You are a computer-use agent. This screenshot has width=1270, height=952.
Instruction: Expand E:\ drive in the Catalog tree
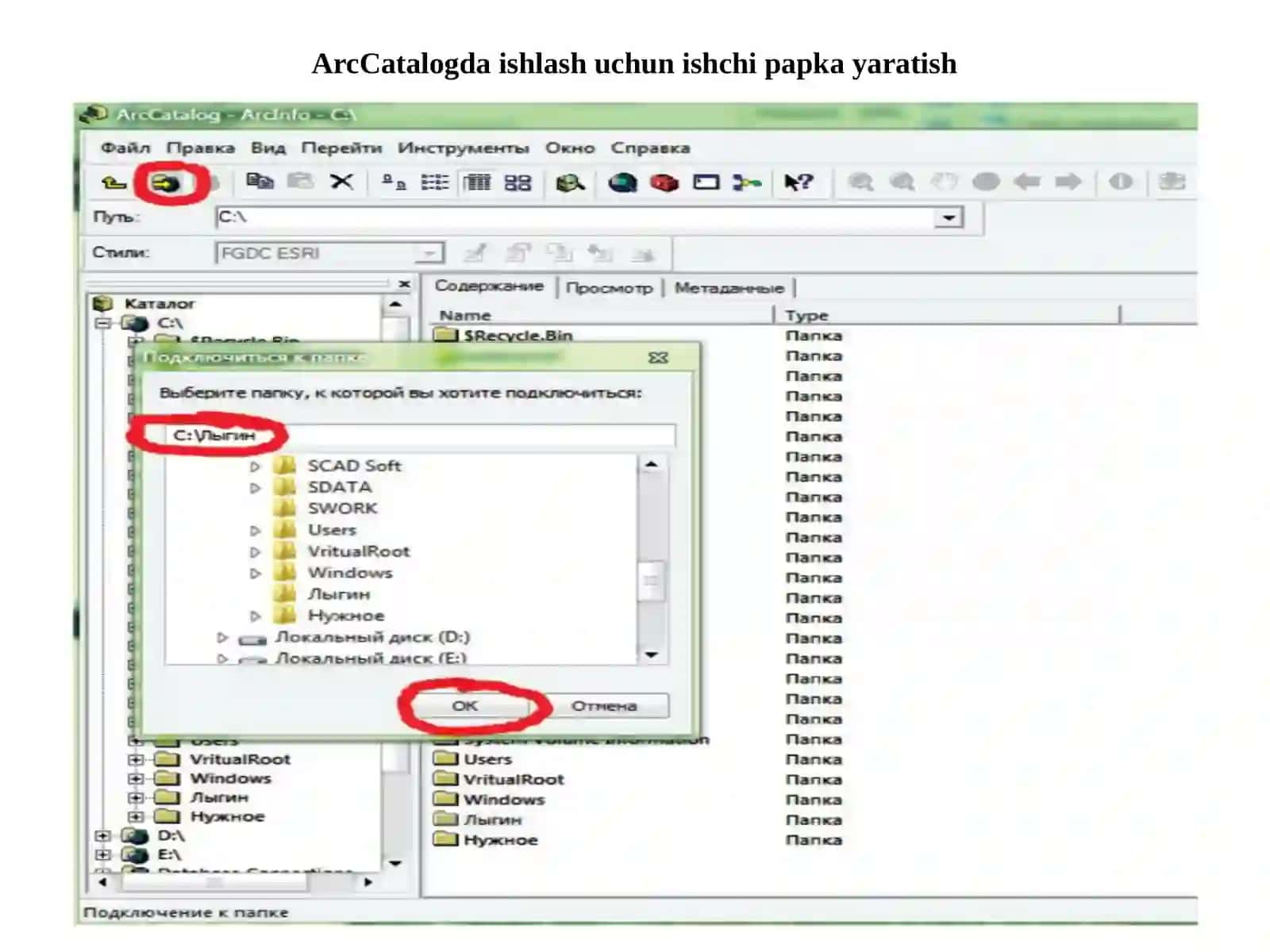point(102,855)
